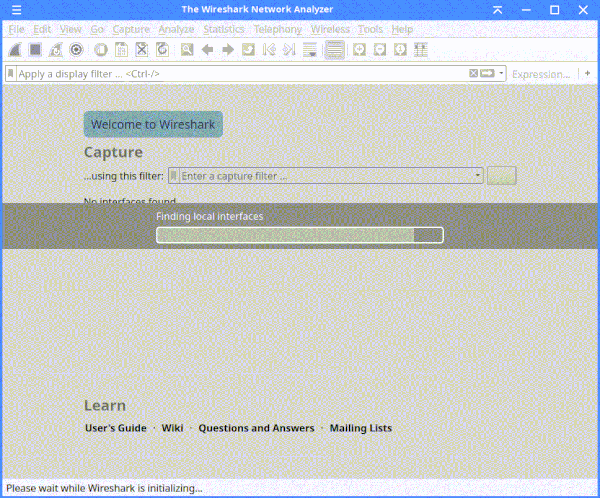Open the Expression… dialog

point(541,74)
